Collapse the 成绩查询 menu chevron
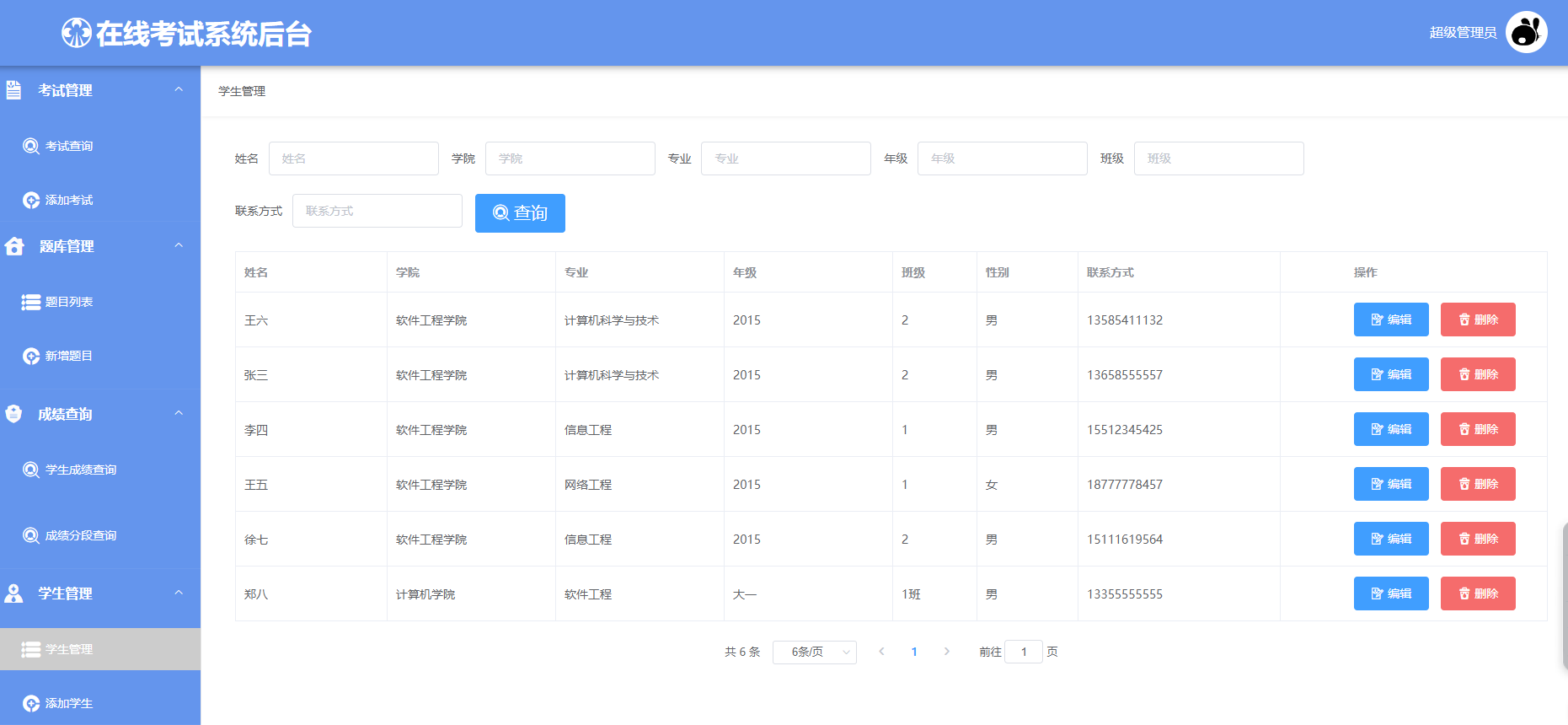The image size is (1568, 725). pyautogui.click(x=179, y=413)
